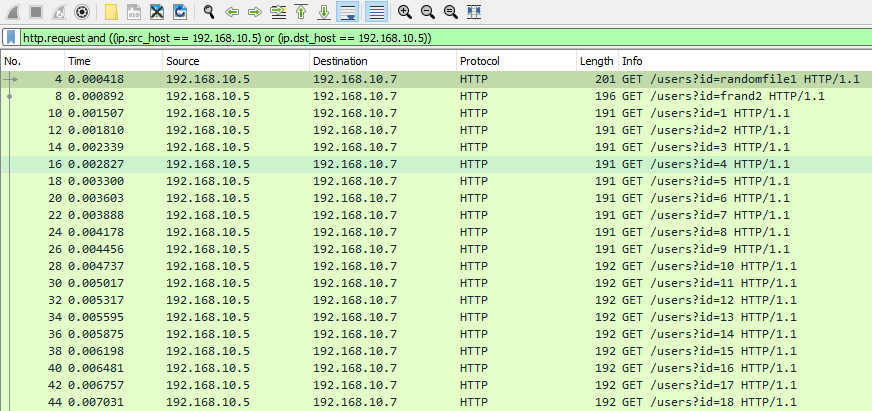Image resolution: width=872 pixels, height=411 pixels.
Task: Select packet number 28 row
Action: pyautogui.click(x=400, y=266)
